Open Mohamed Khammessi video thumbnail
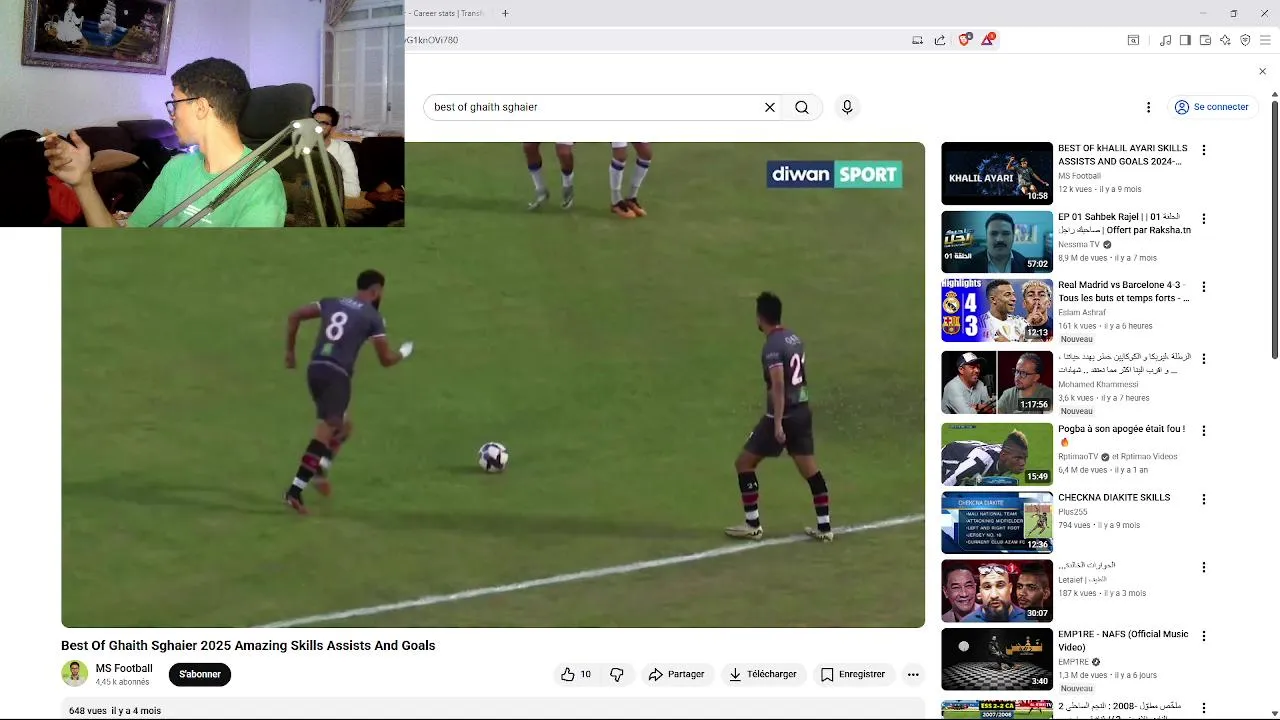Image resolution: width=1280 pixels, height=720 pixels. [x=997, y=382]
